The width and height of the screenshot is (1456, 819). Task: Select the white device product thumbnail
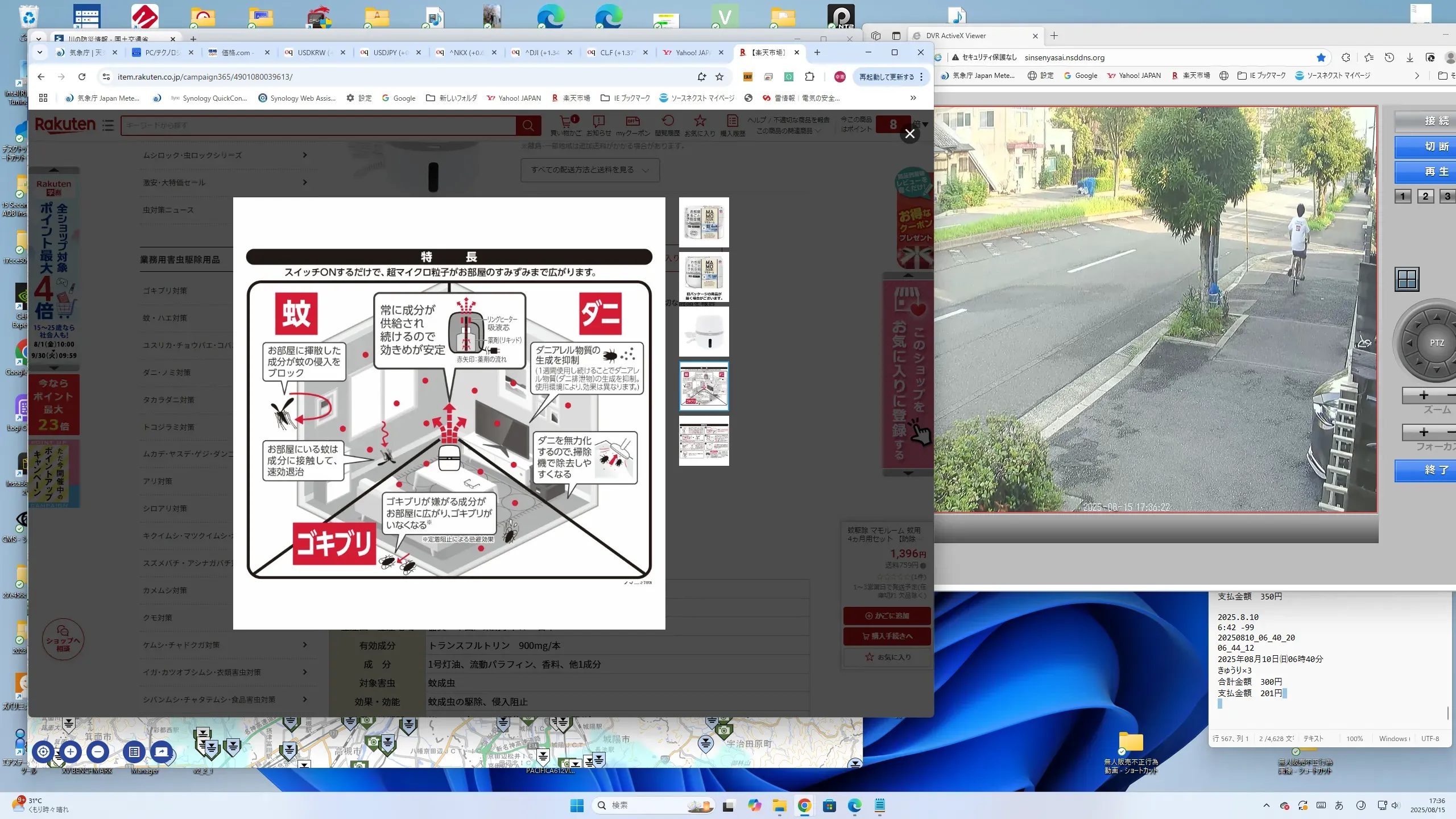point(704,332)
